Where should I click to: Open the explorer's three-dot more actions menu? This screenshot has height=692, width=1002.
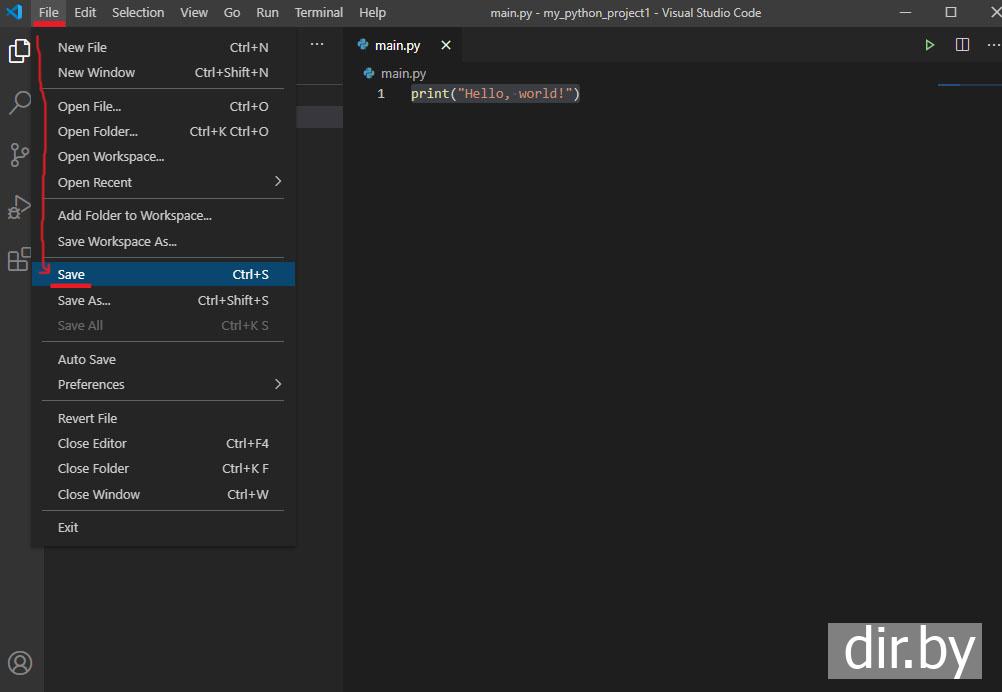[x=317, y=45]
